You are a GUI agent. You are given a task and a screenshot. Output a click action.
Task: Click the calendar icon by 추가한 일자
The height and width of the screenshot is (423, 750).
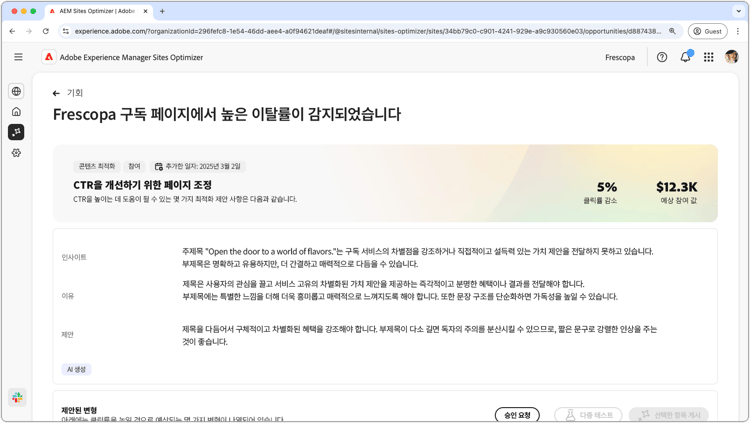tap(158, 167)
